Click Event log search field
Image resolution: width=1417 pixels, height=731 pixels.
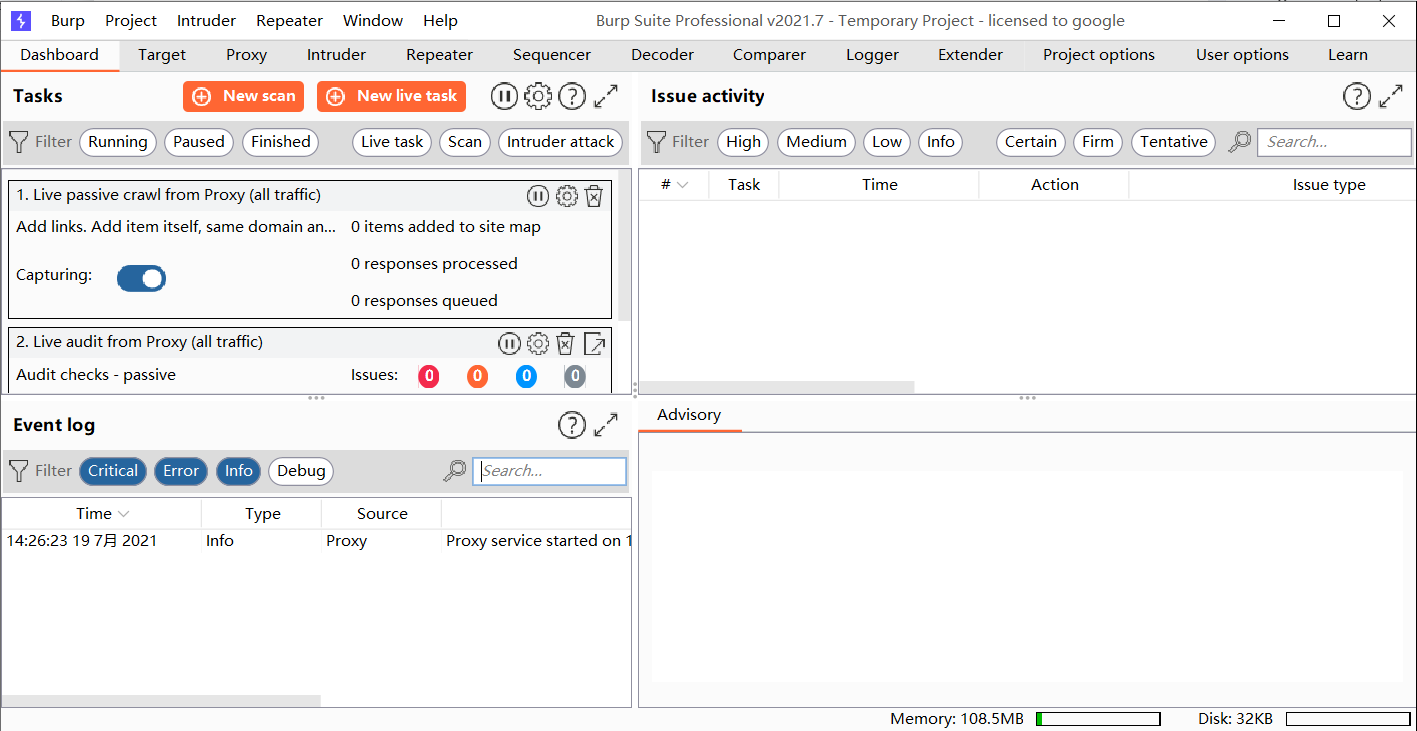click(x=550, y=471)
